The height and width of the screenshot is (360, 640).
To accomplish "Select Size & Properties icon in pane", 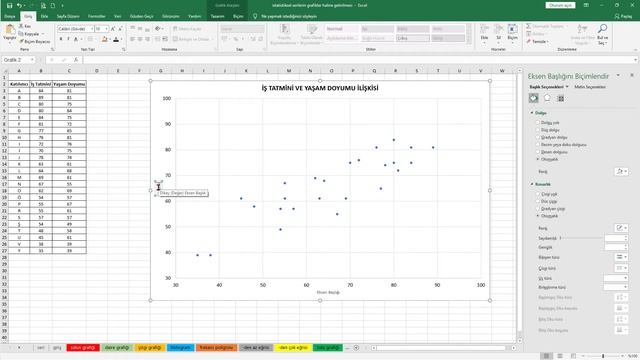I will (560, 98).
